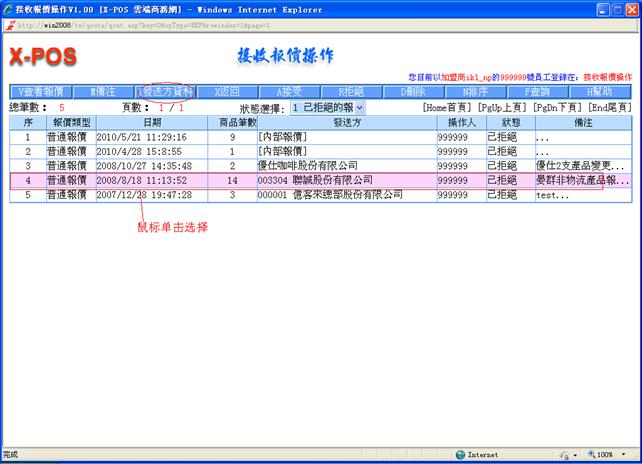Reject the quote using R拒絕
This screenshot has width=642, height=464.
coord(351,91)
